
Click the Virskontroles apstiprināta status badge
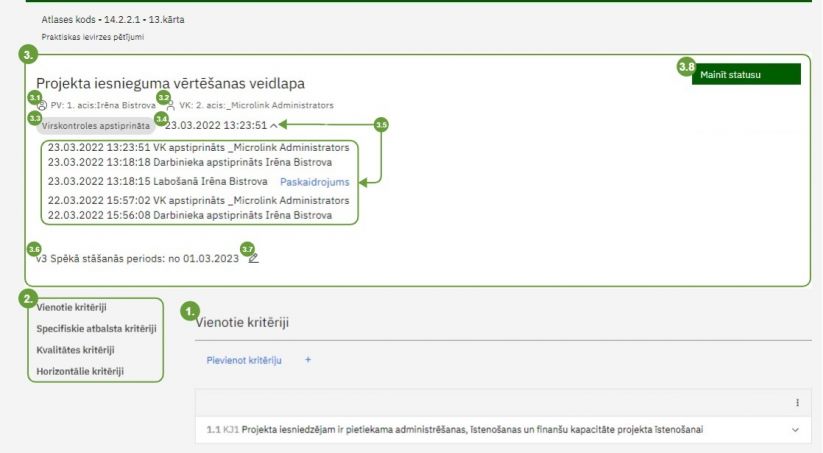96,126
